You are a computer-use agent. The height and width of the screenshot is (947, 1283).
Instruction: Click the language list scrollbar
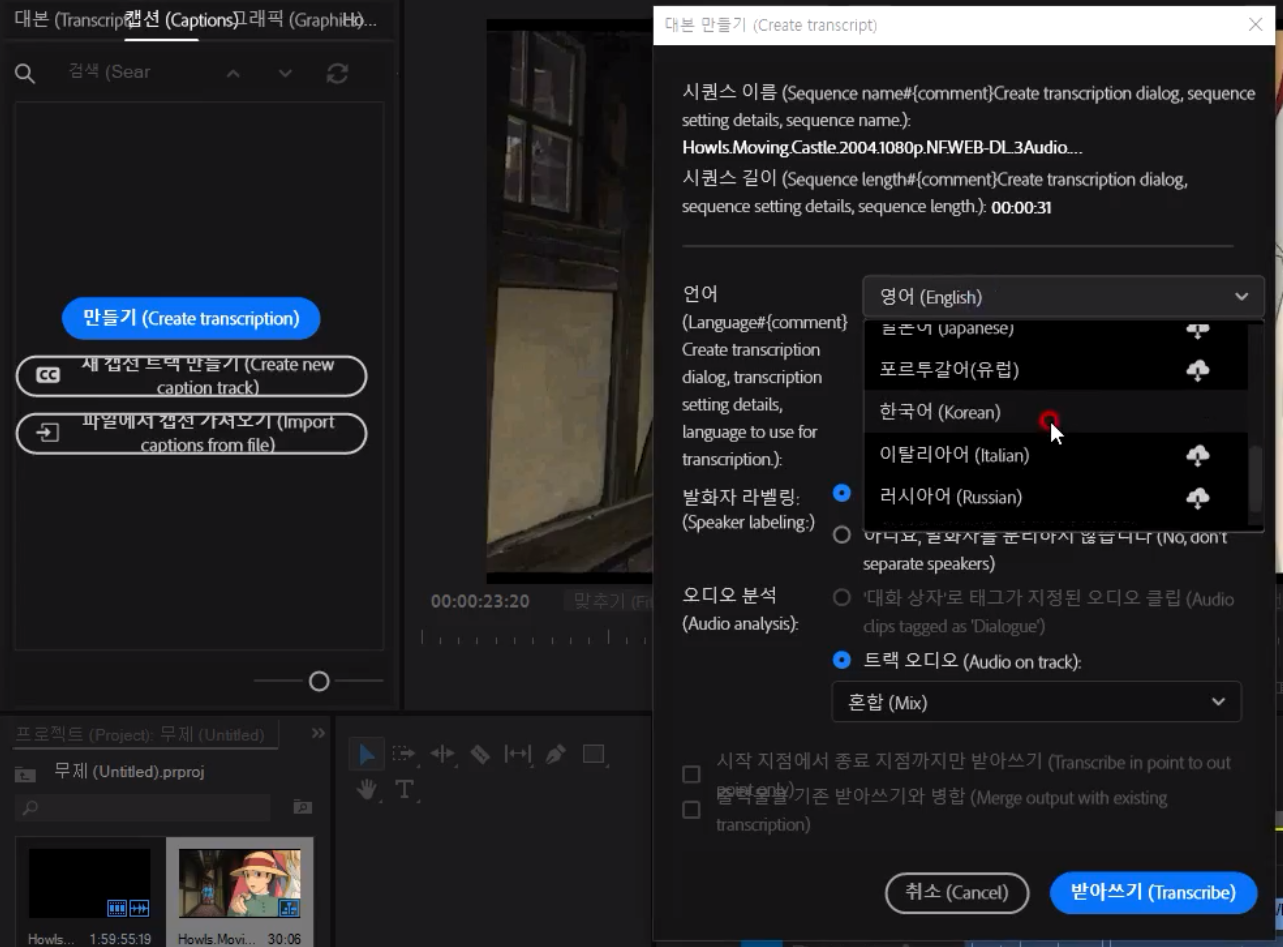tap(1256, 480)
